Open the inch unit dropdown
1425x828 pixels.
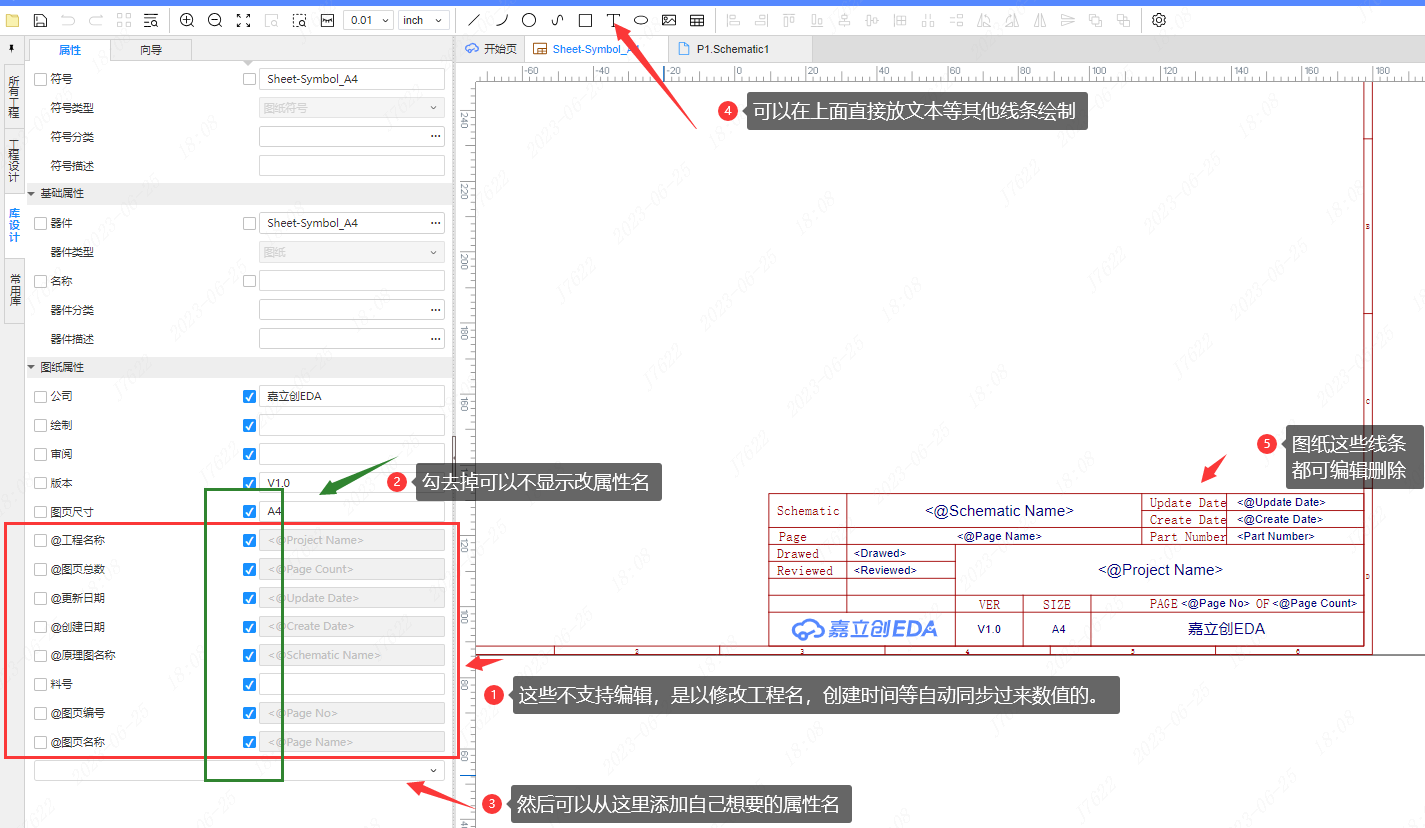[425, 20]
